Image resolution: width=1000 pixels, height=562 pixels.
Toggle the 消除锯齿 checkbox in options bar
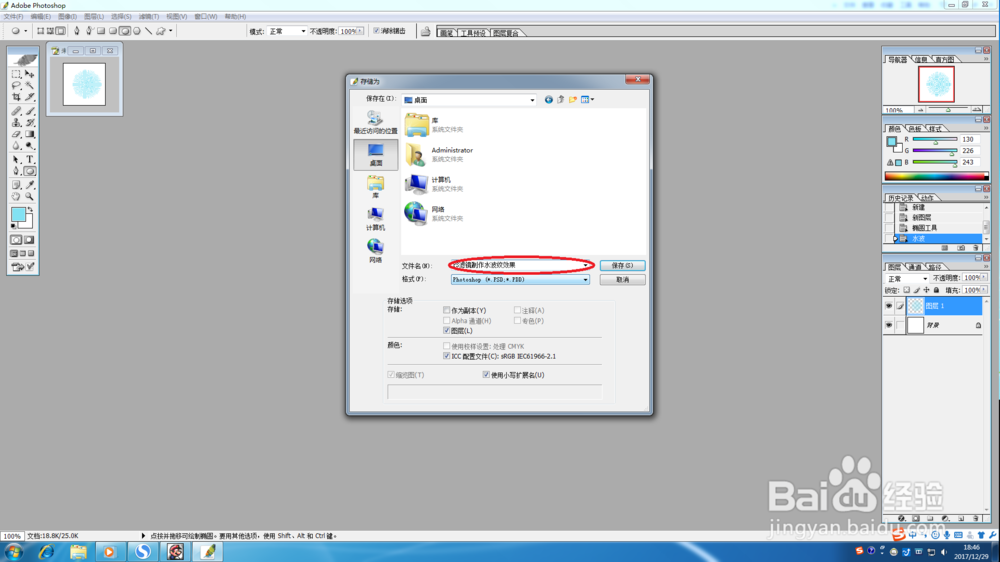(376, 31)
